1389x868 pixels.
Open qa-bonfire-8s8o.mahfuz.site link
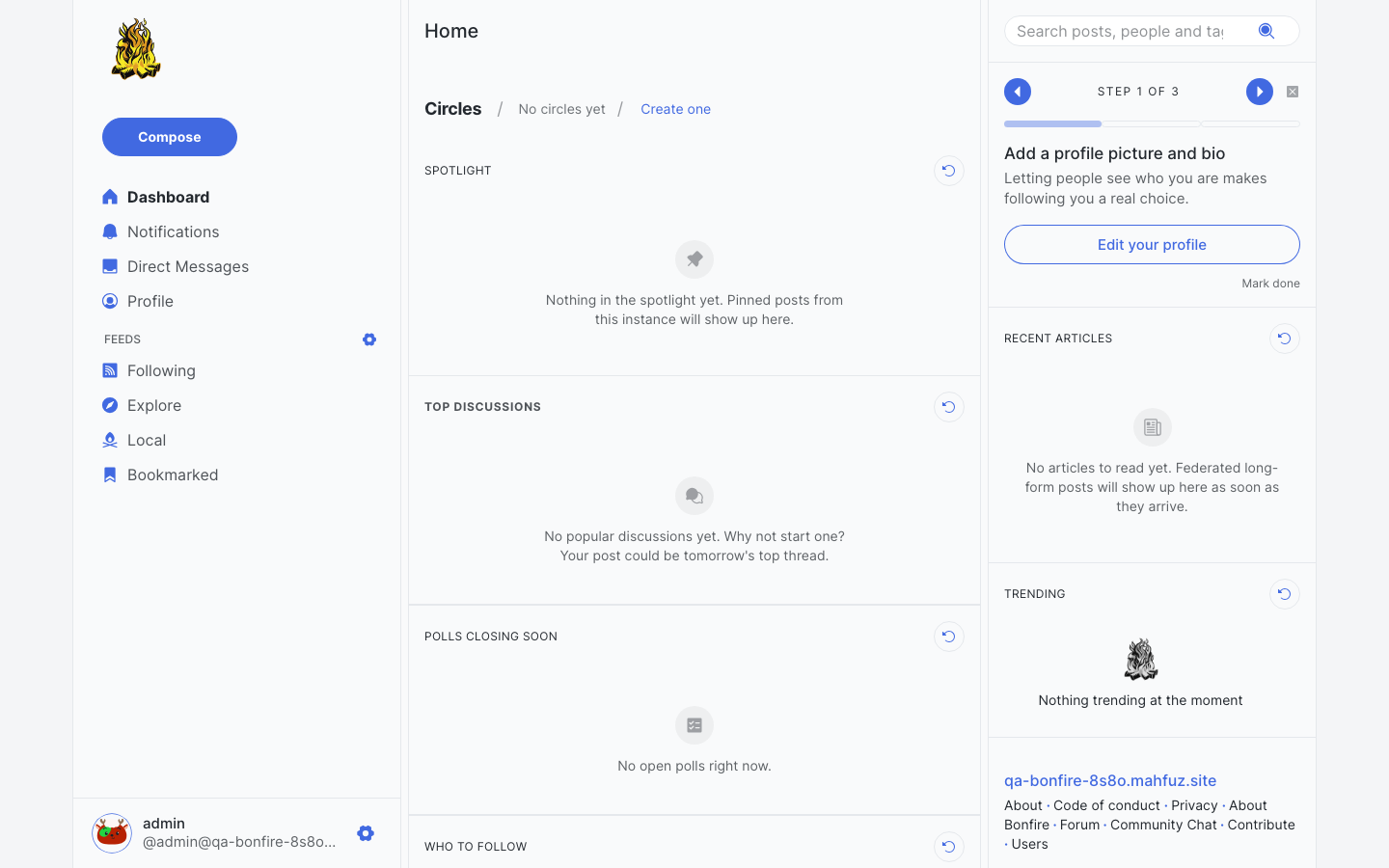tap(1110, 780)
